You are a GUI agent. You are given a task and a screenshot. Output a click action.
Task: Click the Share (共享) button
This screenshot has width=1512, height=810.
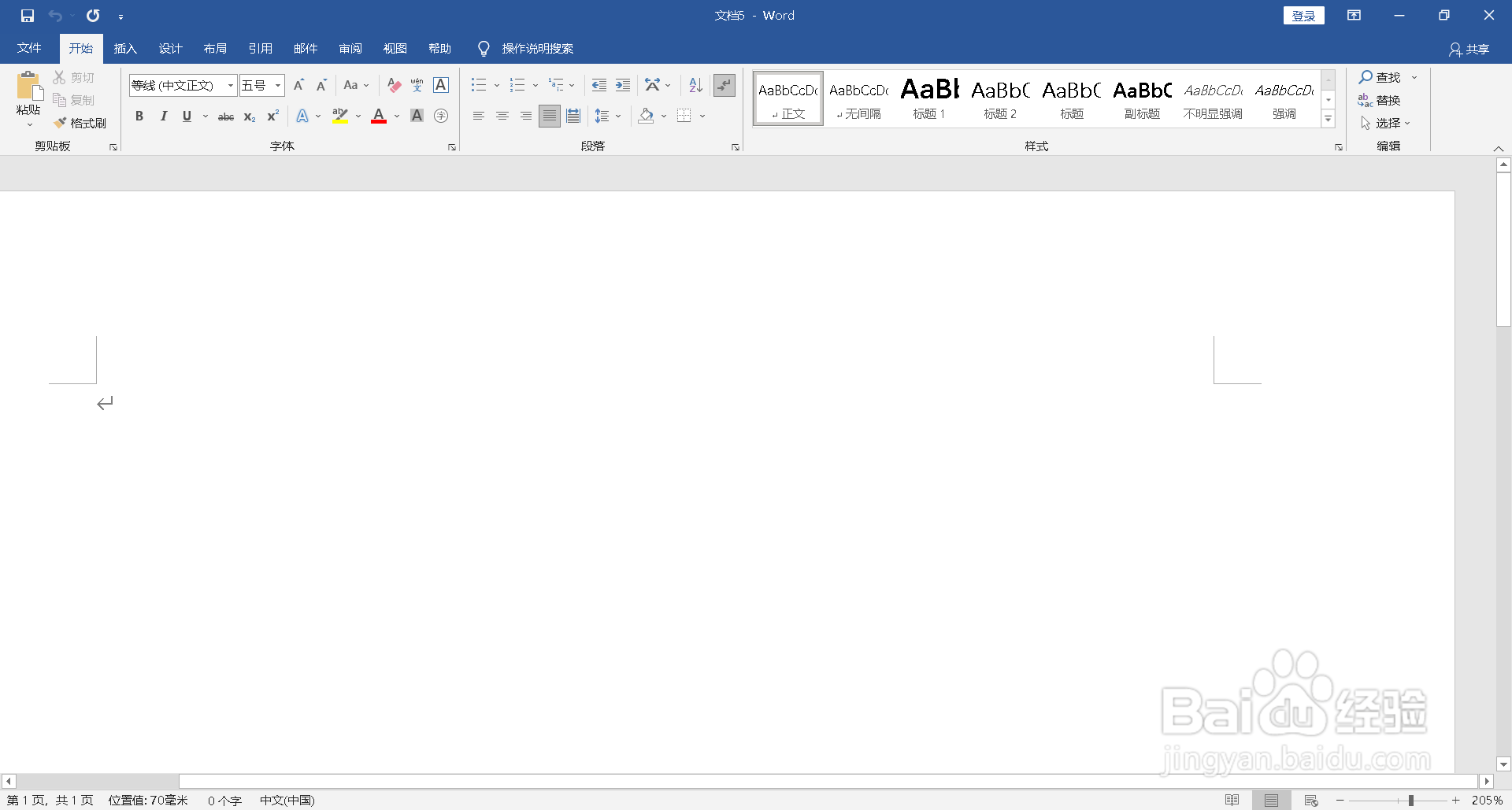(x=1469, y=50)
